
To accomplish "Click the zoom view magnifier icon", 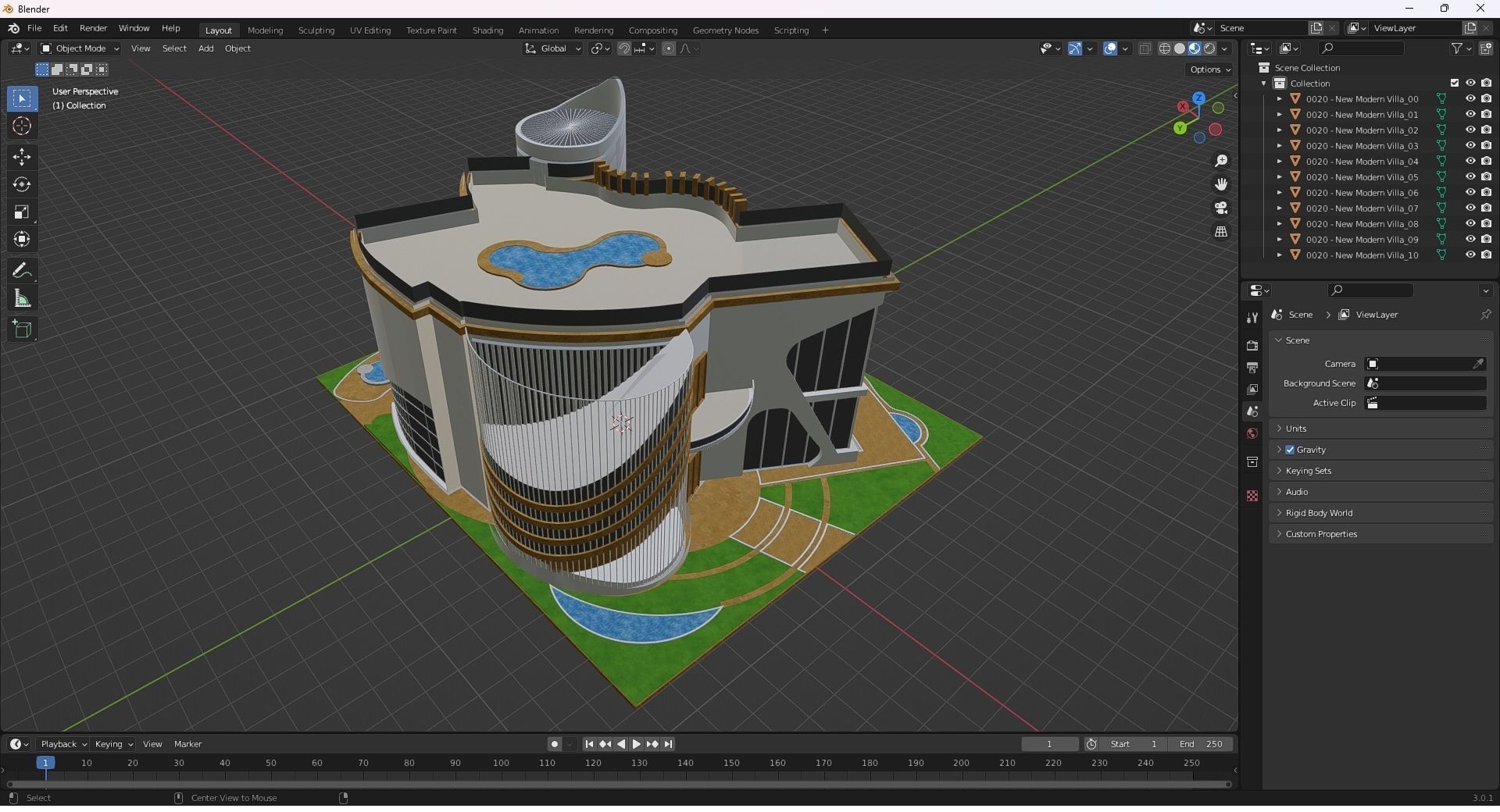I will pyautogui.click(x=1220, y=161).
